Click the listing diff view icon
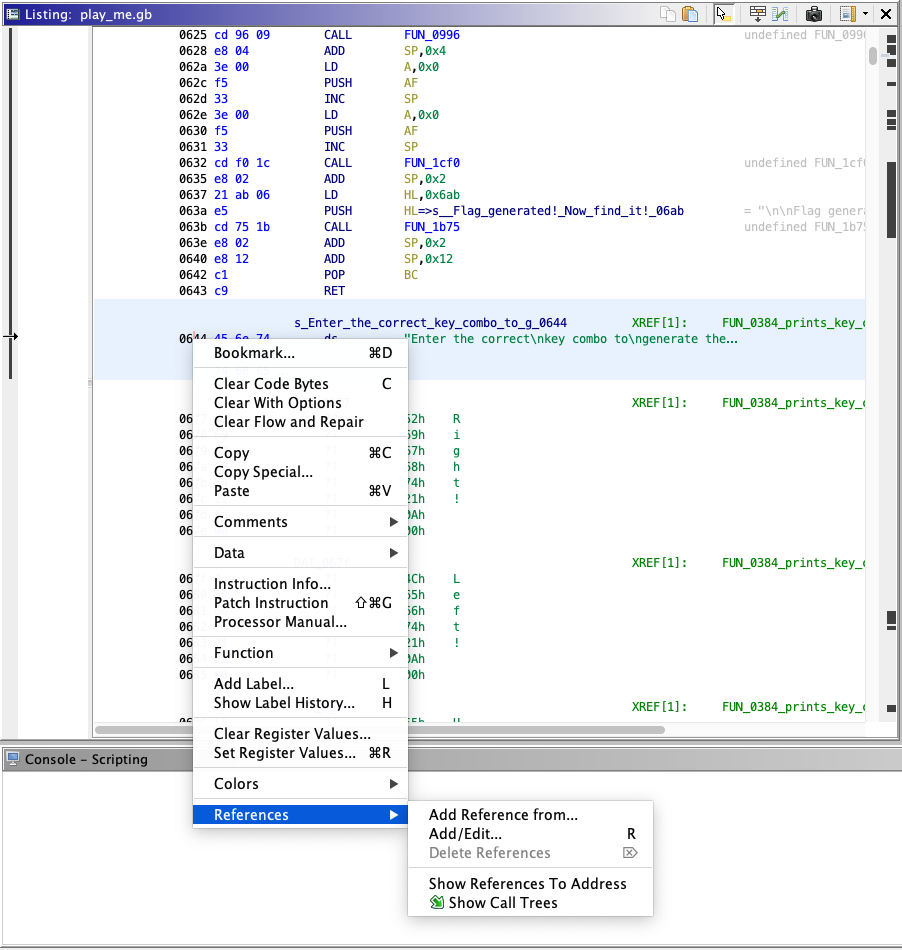Image resolution: width=902 pixels, height=950 pixels. pos(780,14)
